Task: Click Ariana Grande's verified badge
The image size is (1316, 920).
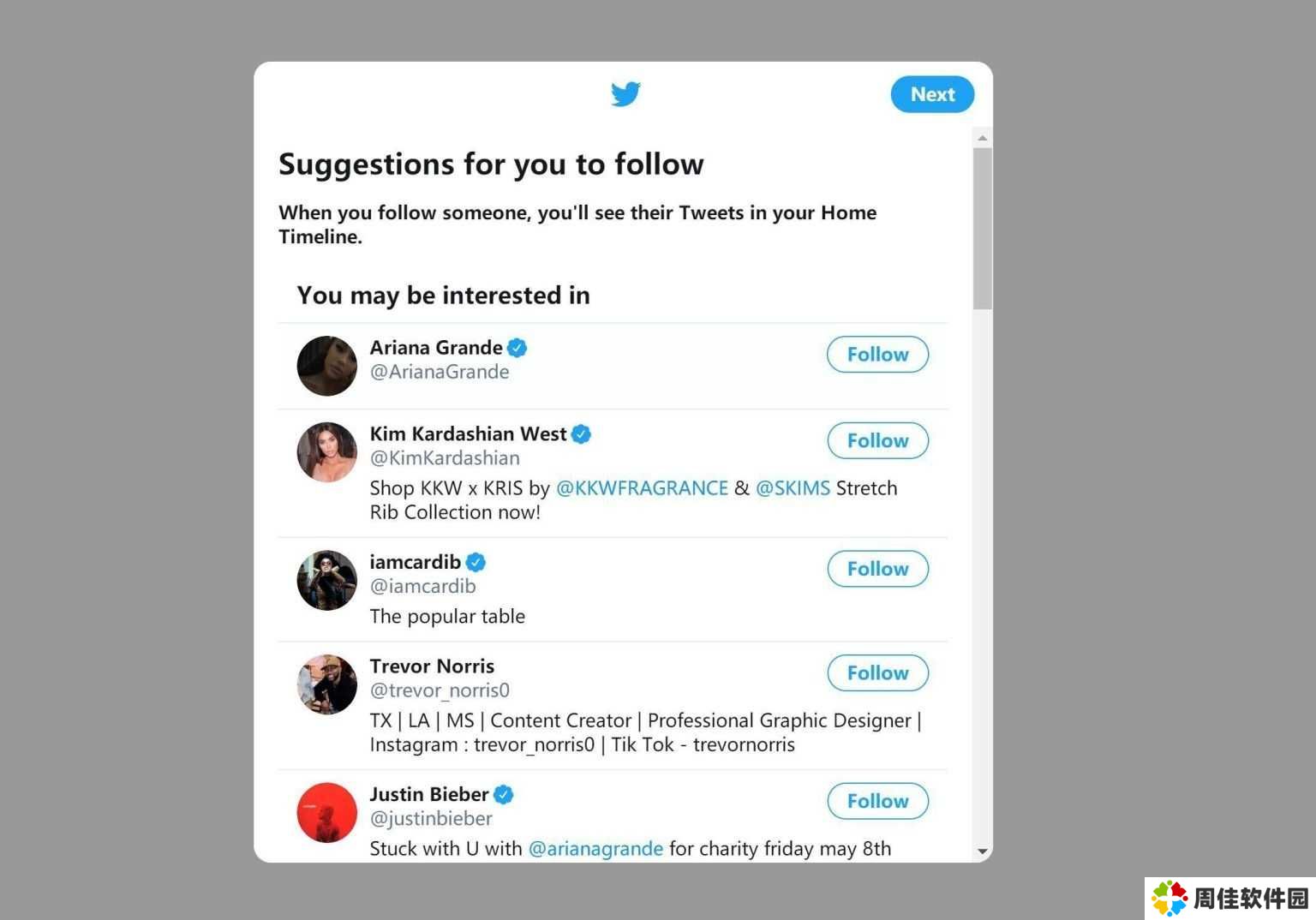Action: (x=517, y=348)
